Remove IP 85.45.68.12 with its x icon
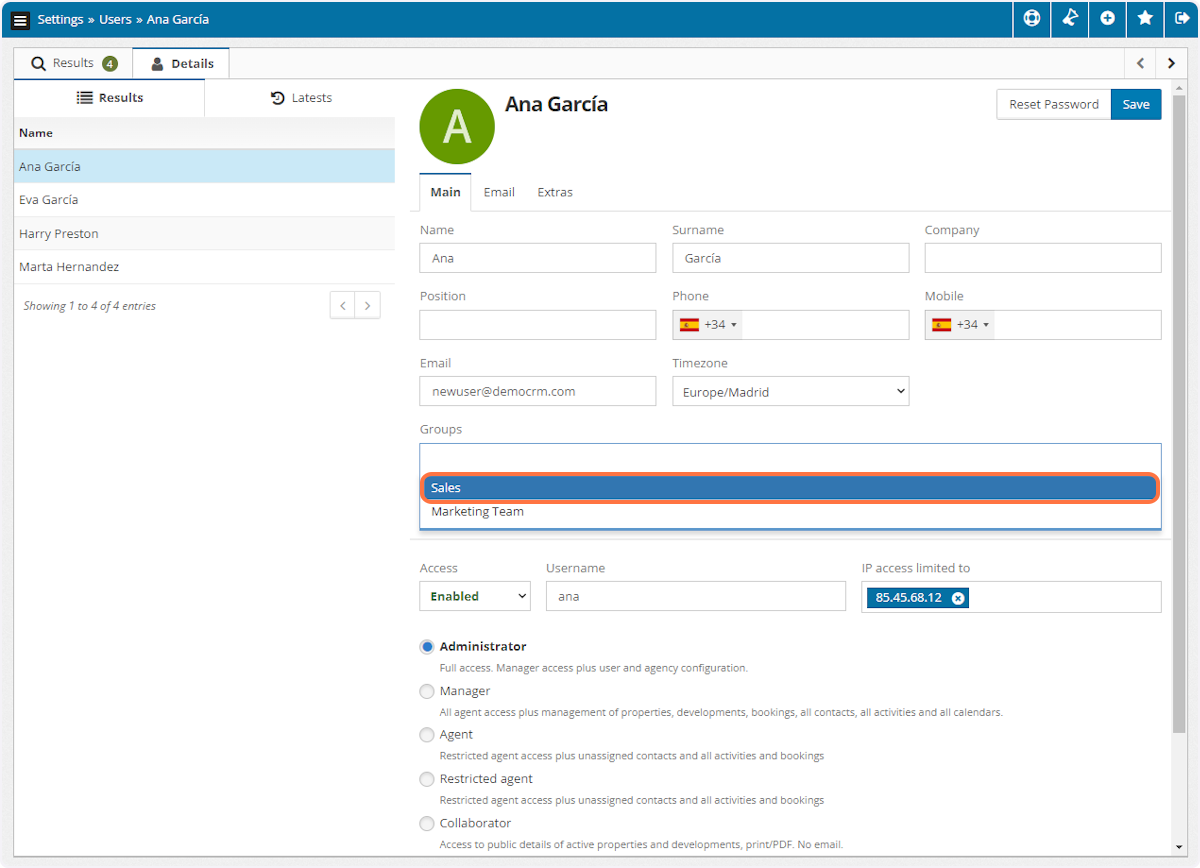The width and height of the screenshot is (1200, 868). point(957,598)
